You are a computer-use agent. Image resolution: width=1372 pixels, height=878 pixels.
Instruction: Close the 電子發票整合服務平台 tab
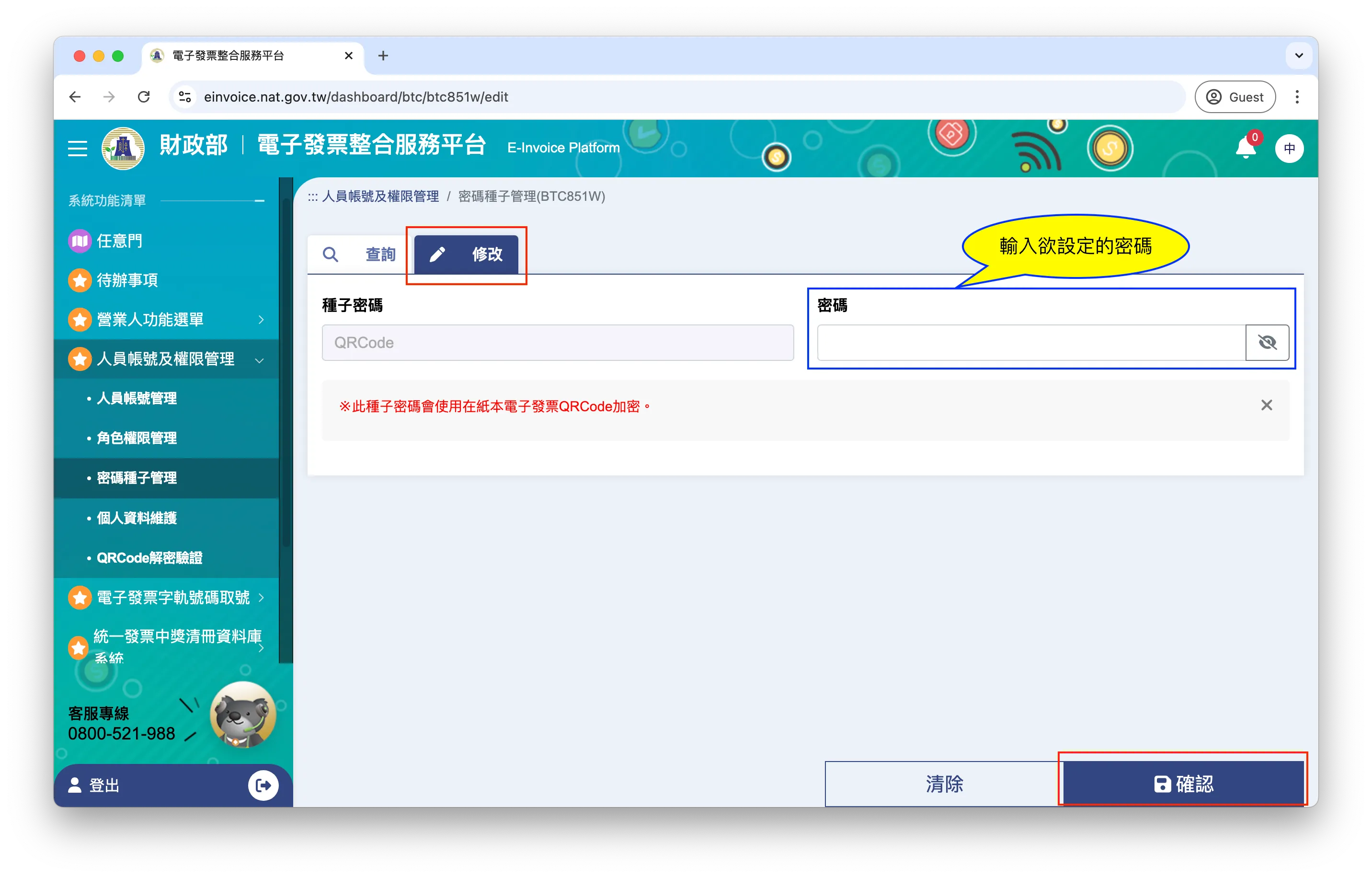(349, 55)
